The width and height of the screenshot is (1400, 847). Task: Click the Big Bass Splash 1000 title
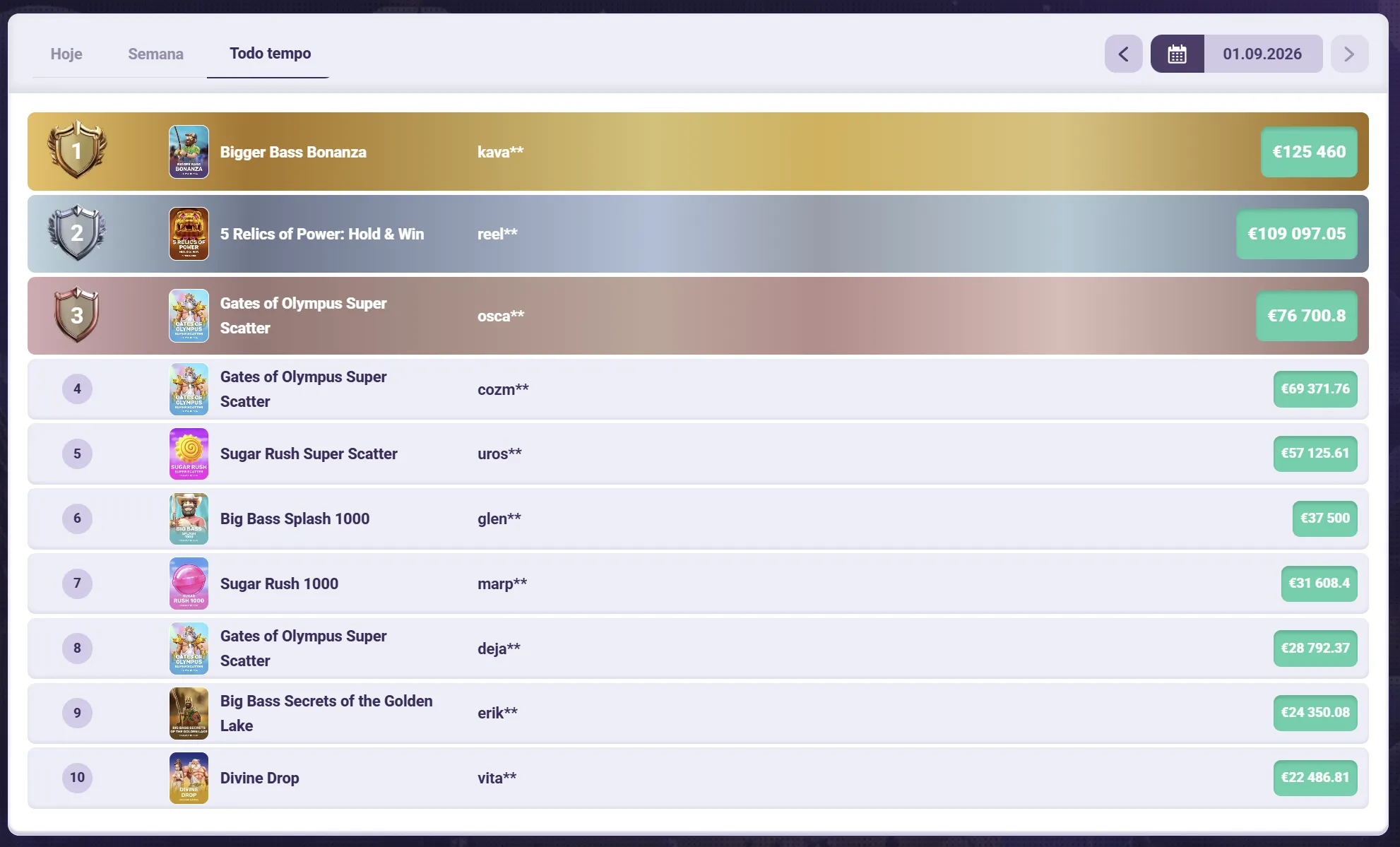point(295,519)
